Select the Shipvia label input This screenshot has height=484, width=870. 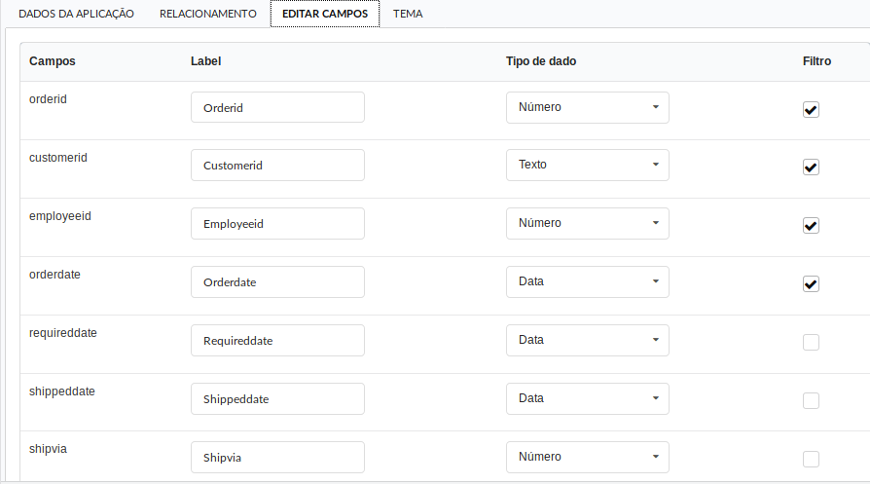coord(277,457)
